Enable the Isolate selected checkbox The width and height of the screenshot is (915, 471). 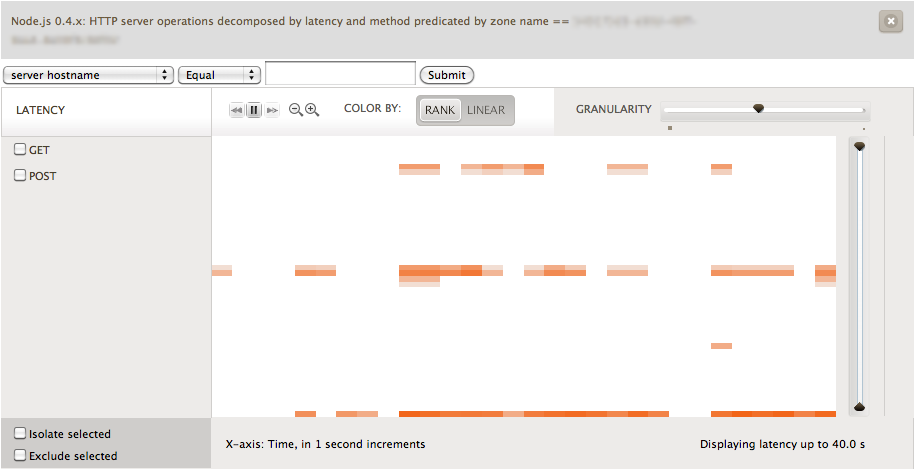pos(20,434)
